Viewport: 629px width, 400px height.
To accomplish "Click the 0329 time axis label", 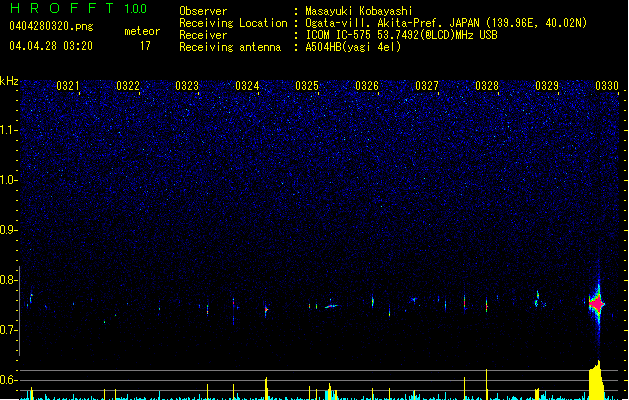I will coord(547,86).
